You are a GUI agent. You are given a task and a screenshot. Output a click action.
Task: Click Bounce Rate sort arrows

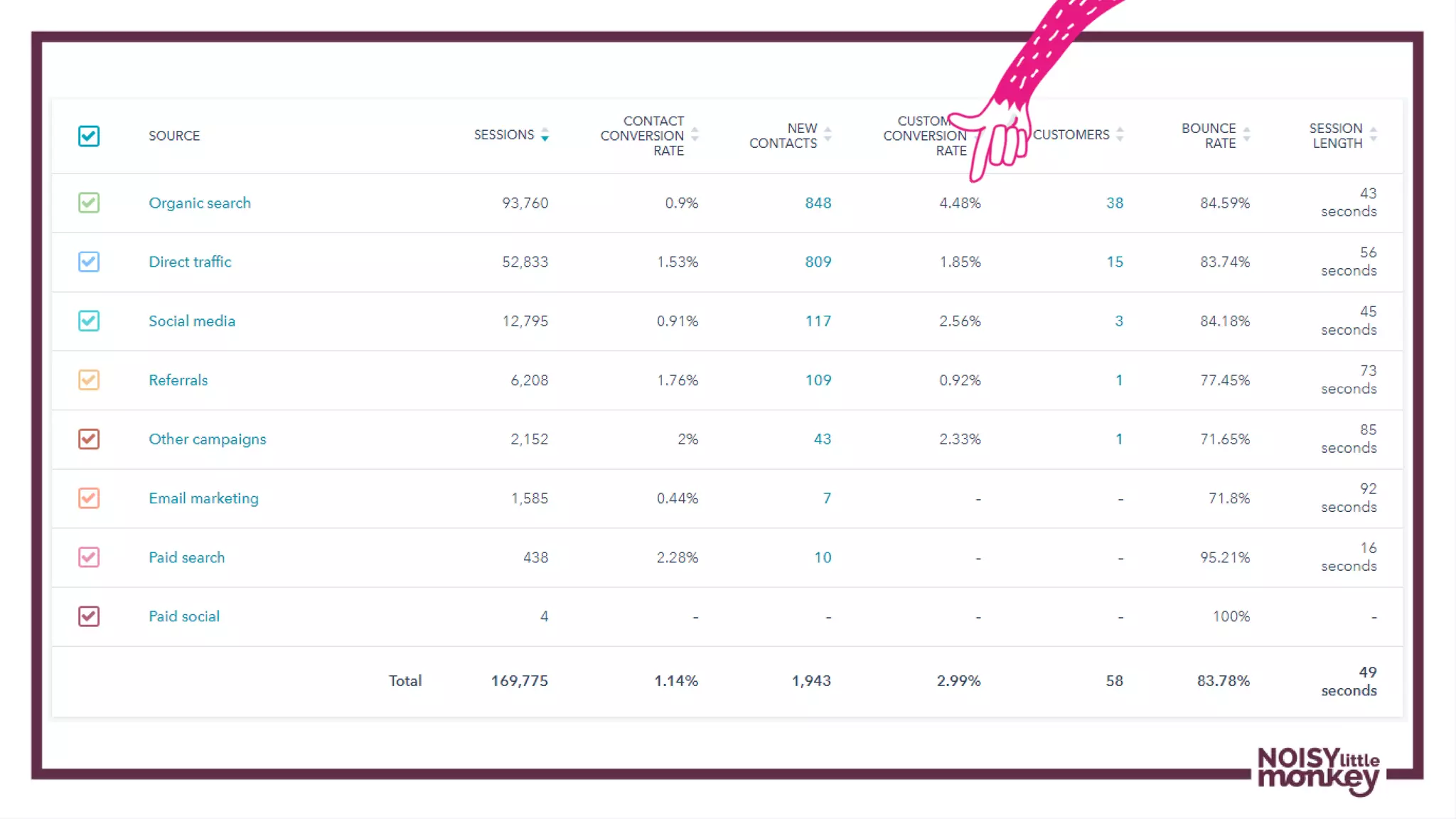pyautogui.click(x=1246, y=134)
